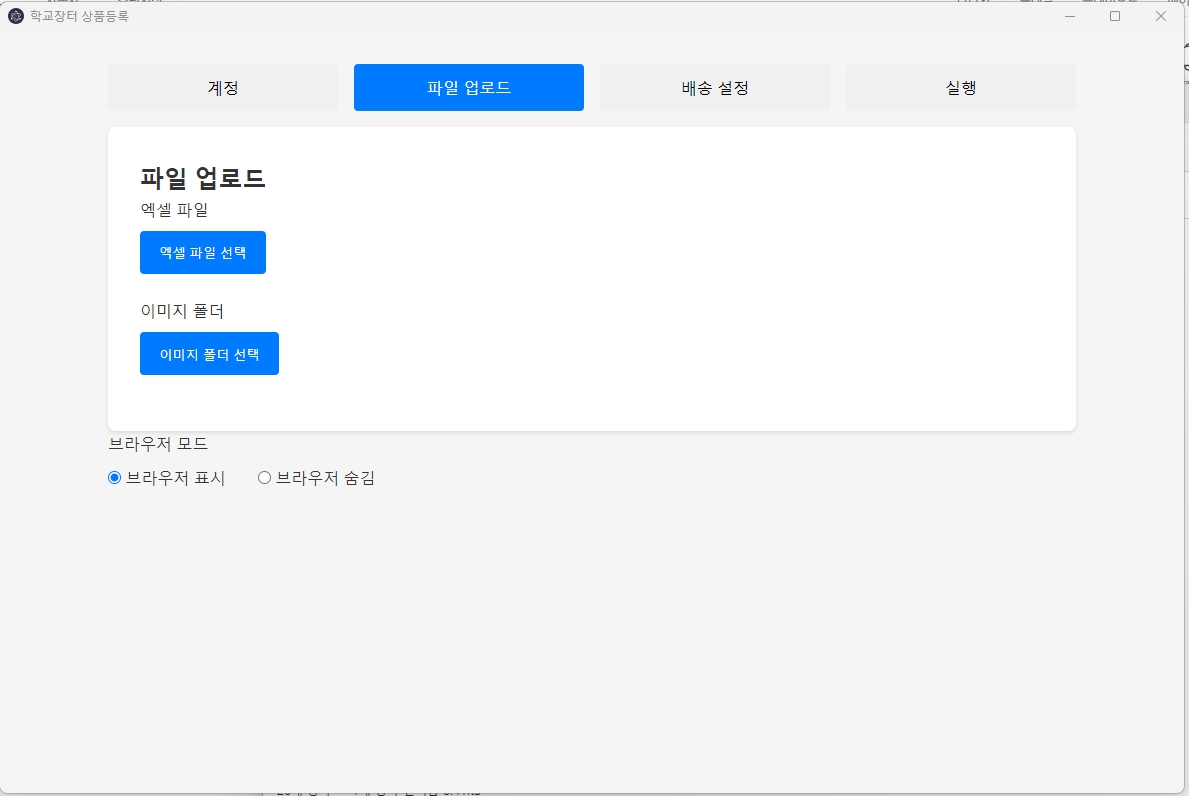The image size is (1189, 796).
Task: Close the 학교장터 상품등록 window
Action: tap(1161, 16)
